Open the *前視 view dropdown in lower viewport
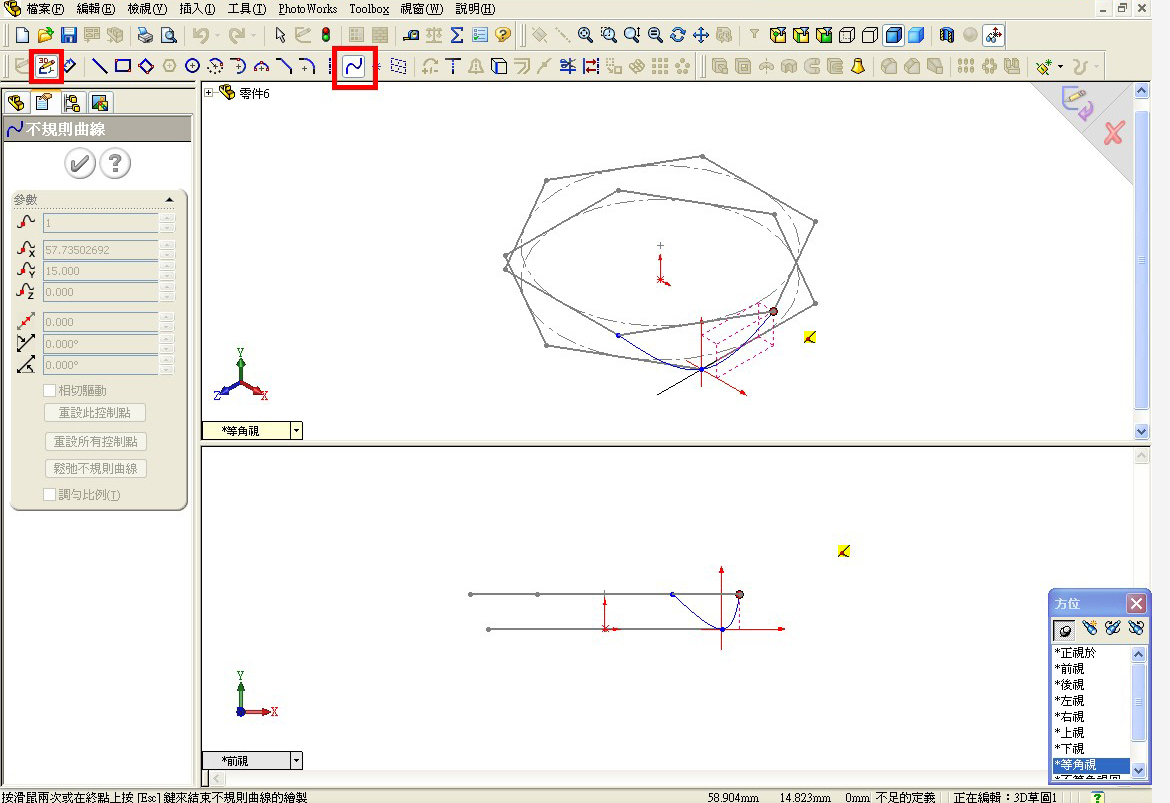Viewport: 1170px width, 803px height. coord(293,760)
